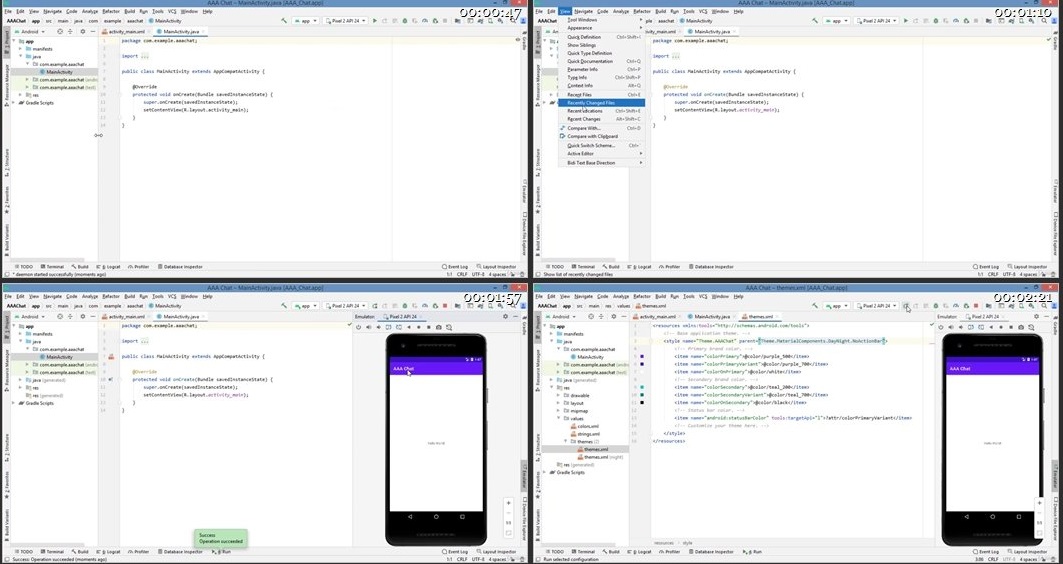Click the hovered Run icon in the 00:02:21 frame
This screenshot has height=564, width=1063.
(906, 306)
